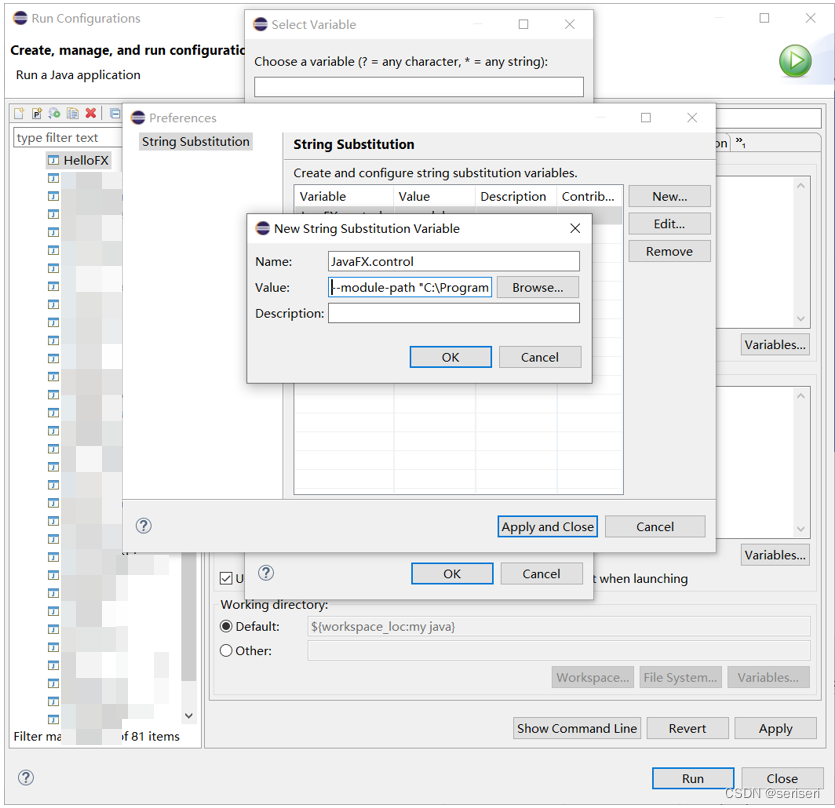Image resolution: width=835 pixels, height=808 pixels.
Task: Click the Value column header
Action: tap(434, 197)
